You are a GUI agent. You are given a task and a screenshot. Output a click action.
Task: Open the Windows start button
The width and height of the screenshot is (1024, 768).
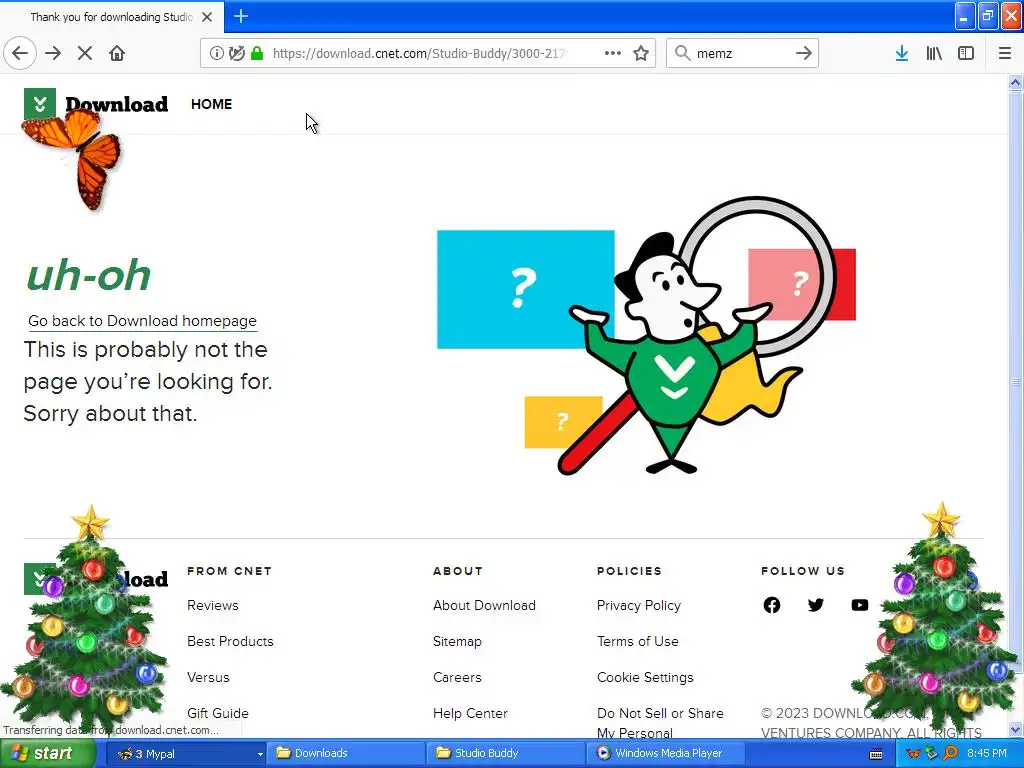coord(46,753)
